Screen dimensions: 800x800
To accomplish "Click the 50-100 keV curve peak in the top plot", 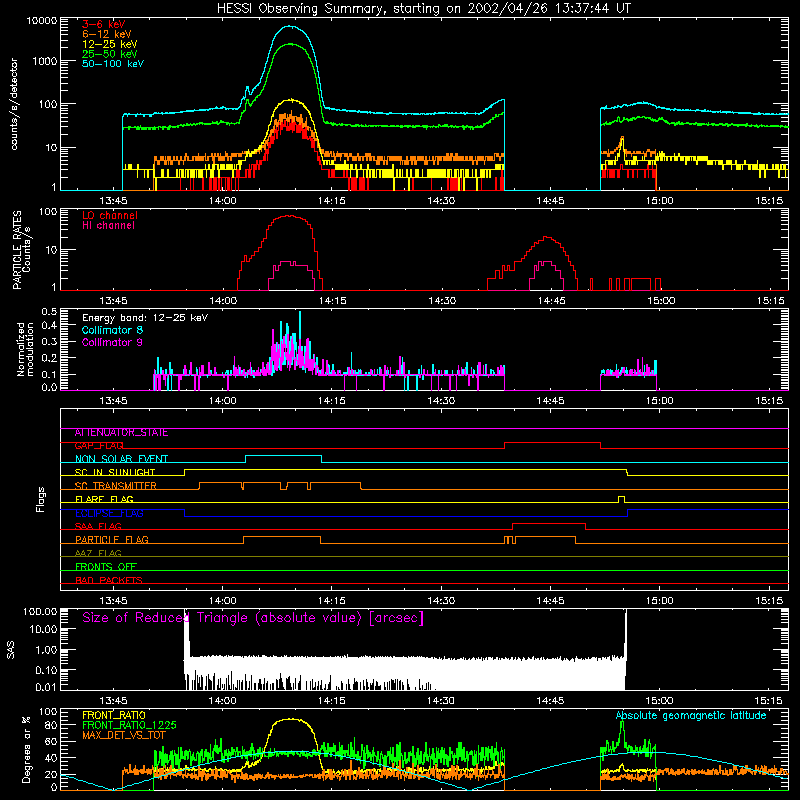I will click(x=290, y=27).
